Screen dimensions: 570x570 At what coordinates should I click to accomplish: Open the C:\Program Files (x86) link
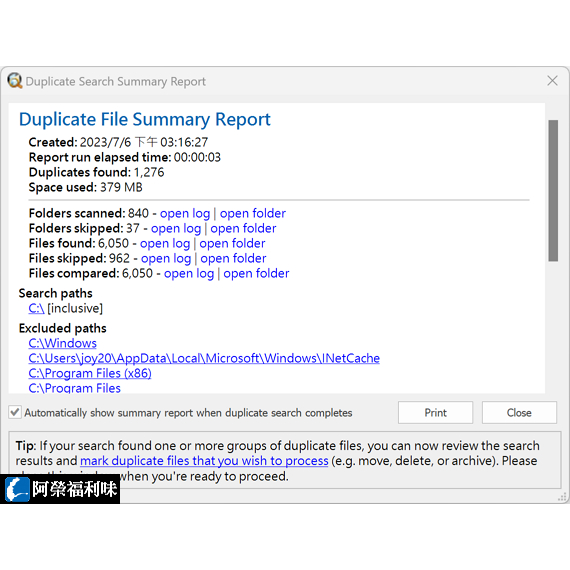pos(90,373)
